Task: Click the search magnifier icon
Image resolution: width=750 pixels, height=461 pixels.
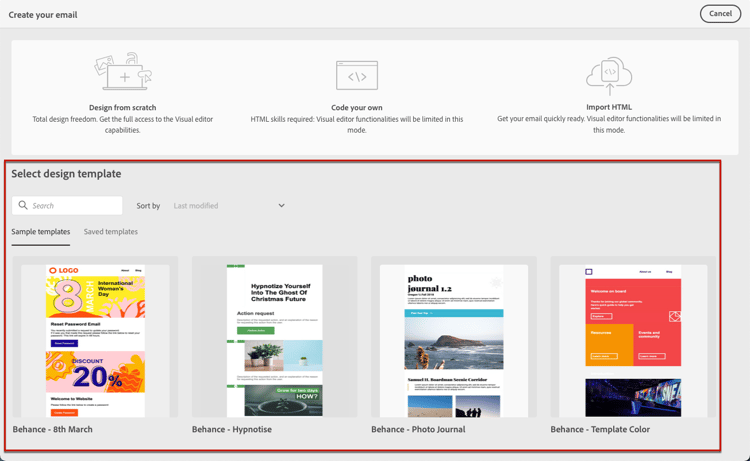Action: coord(23,205)
